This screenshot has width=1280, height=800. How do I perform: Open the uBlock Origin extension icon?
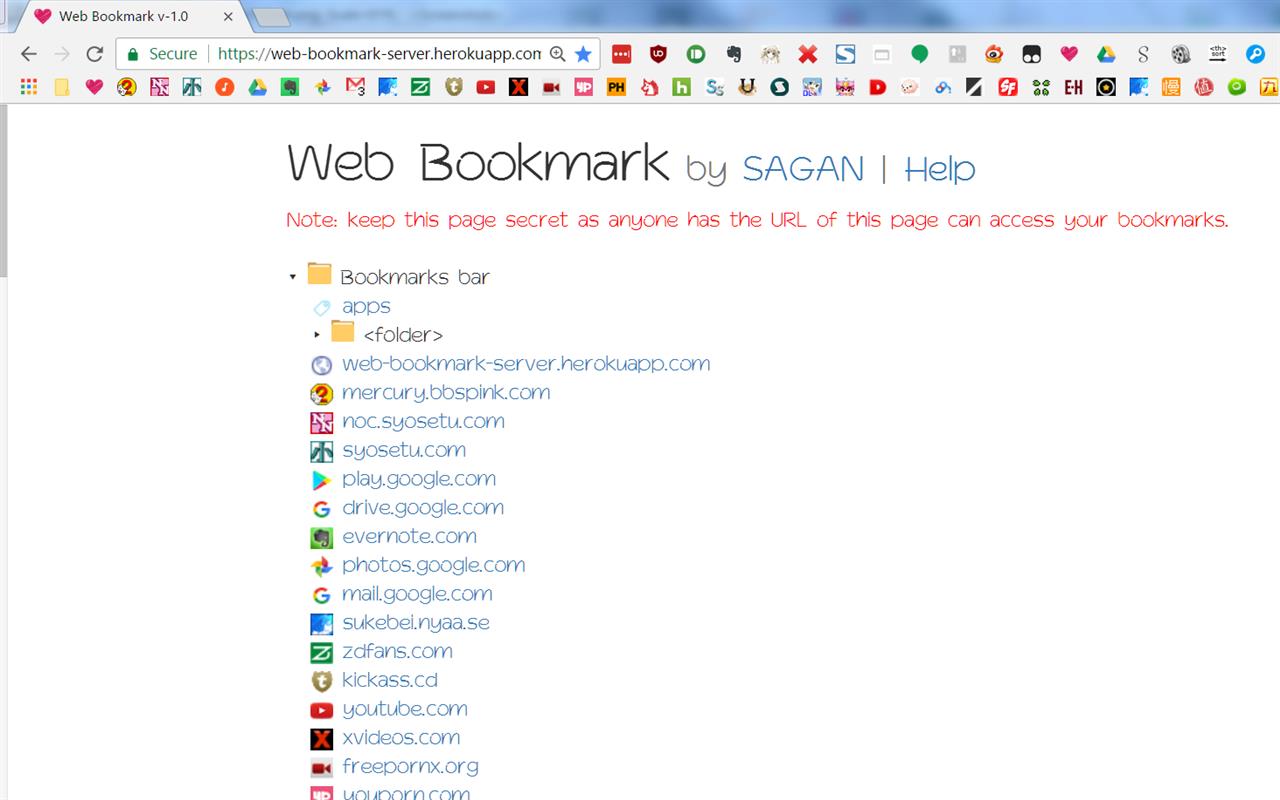[658, 54]
